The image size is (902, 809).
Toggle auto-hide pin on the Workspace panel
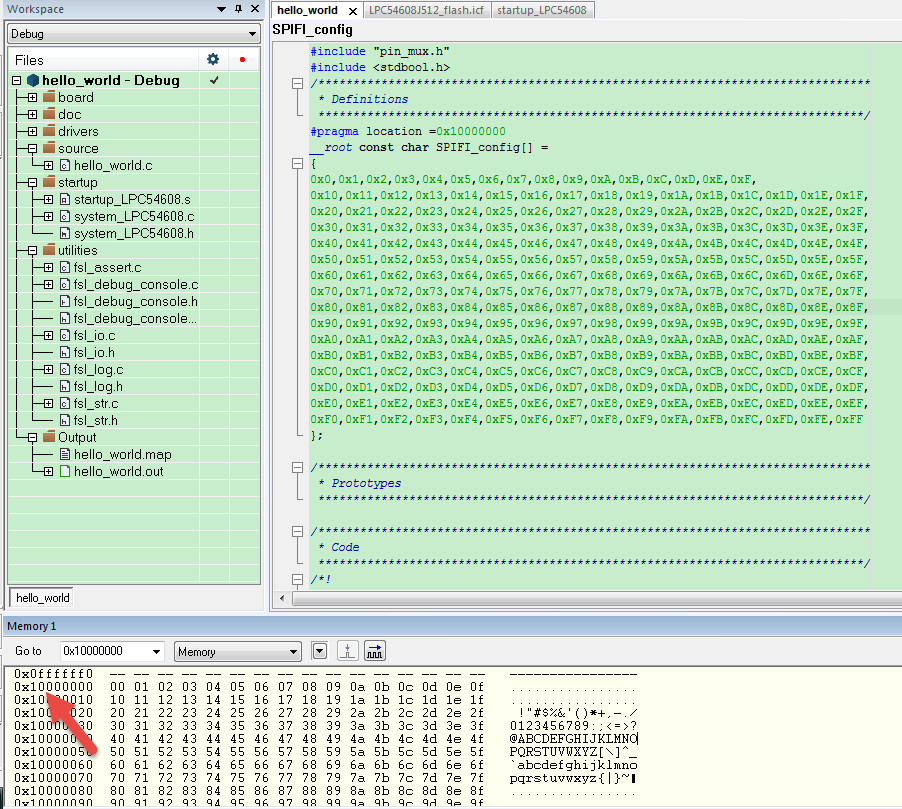[237, 8]
